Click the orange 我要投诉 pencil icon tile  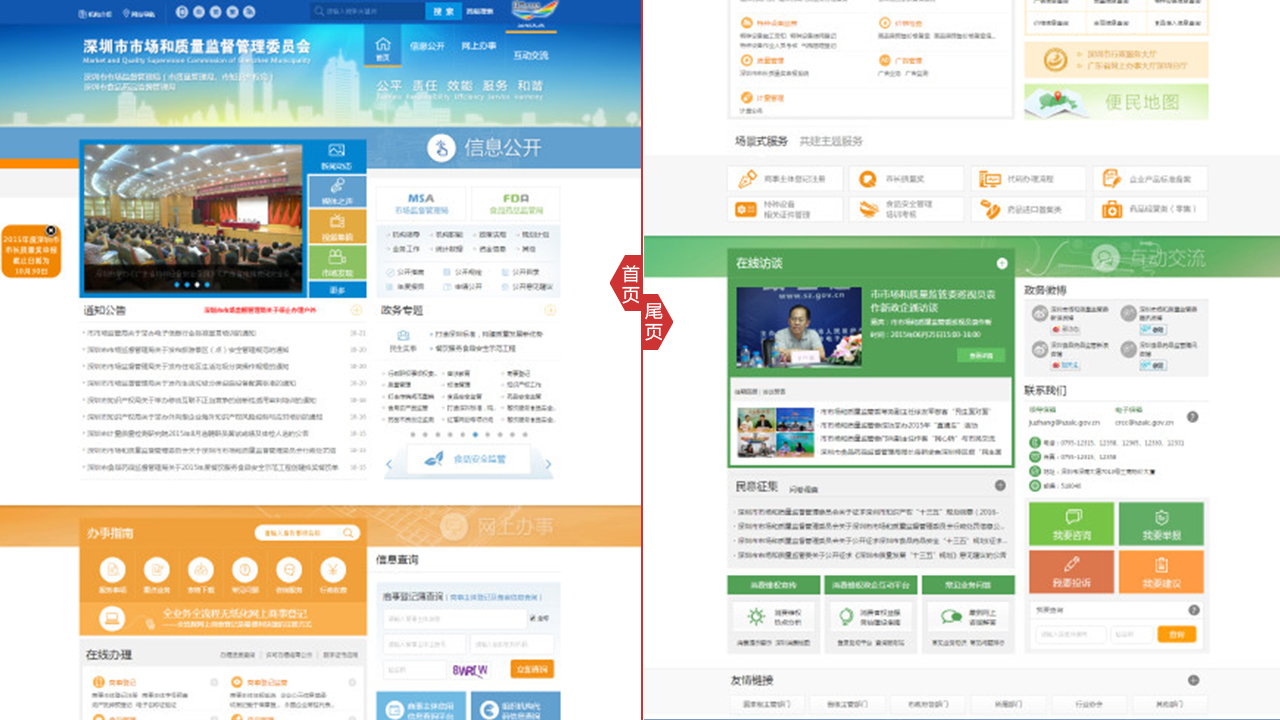pyautogui.click(x=1071, y=571)
